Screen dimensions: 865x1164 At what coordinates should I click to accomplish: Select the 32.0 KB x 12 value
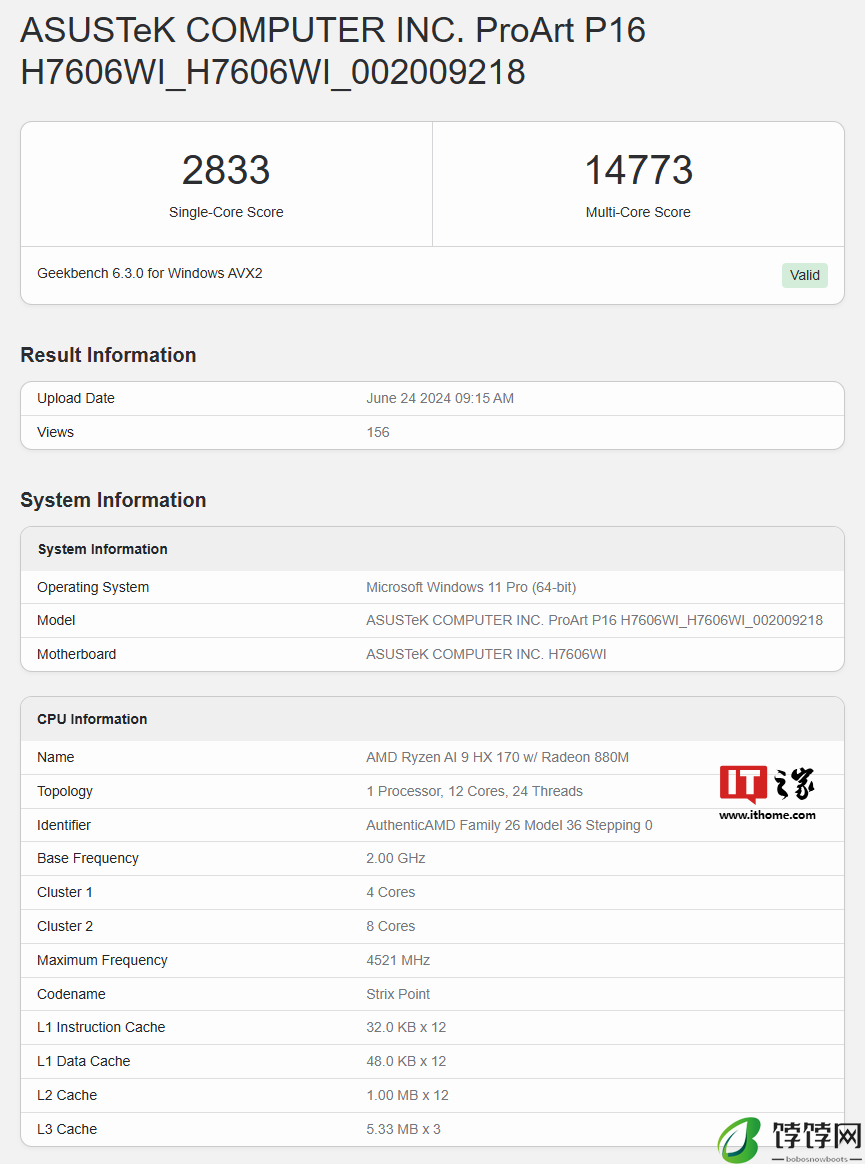(406, 1027)
